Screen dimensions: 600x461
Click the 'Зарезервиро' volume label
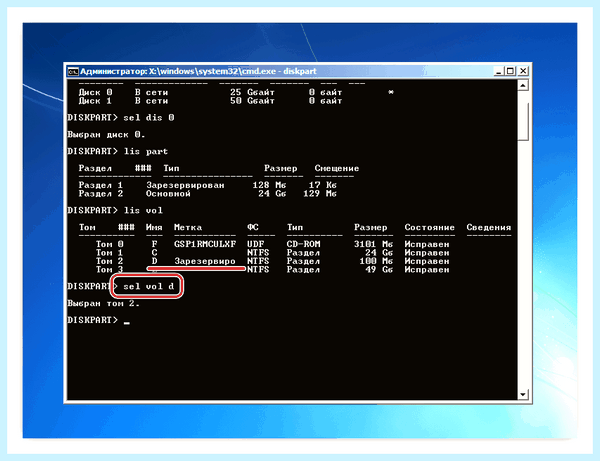coord(205,261)
